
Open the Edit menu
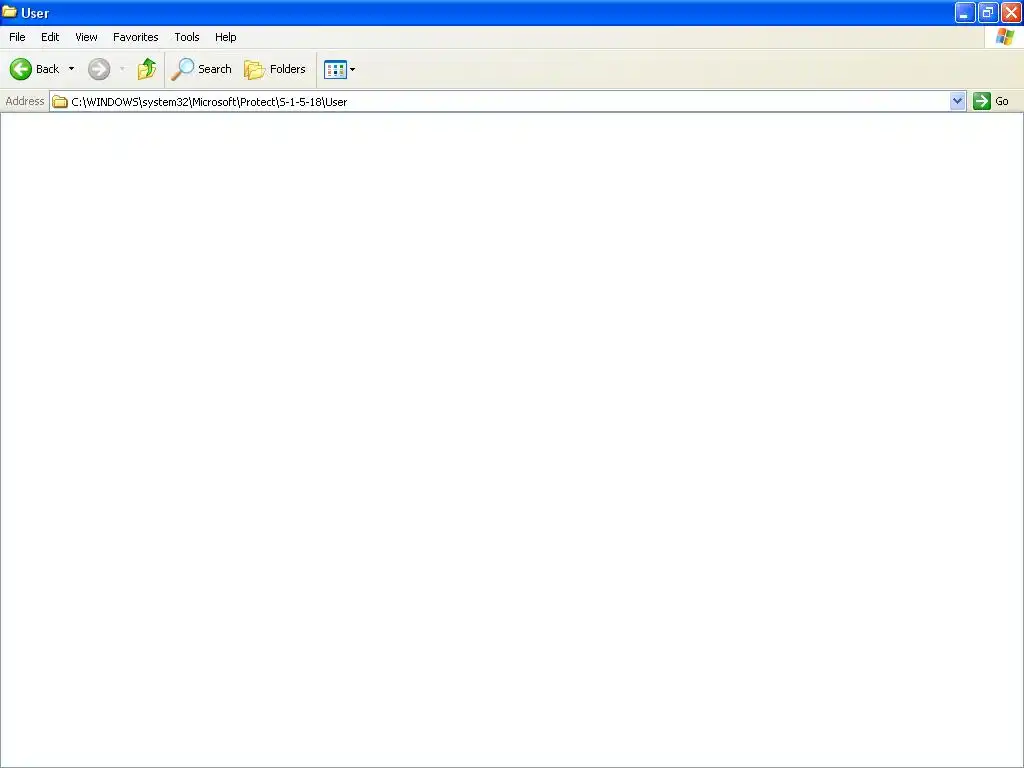[50, 37]
